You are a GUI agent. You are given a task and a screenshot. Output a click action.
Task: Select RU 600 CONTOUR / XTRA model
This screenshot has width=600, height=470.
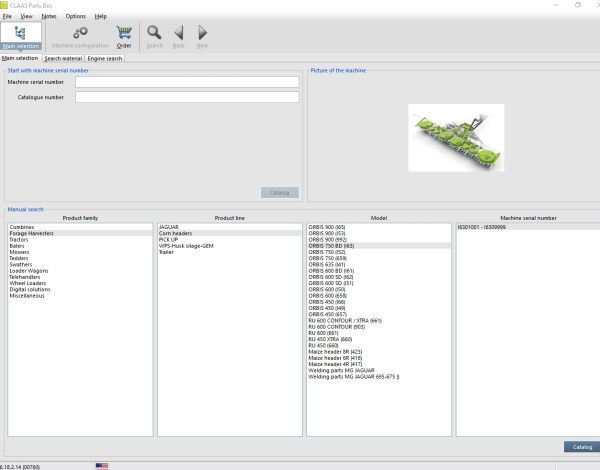[x=379, y=320]
